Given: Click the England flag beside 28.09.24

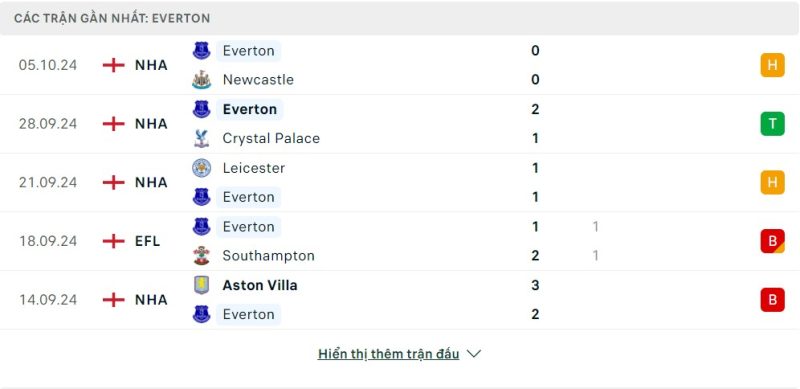Looking at the screenshot, I should coord(113,124).
